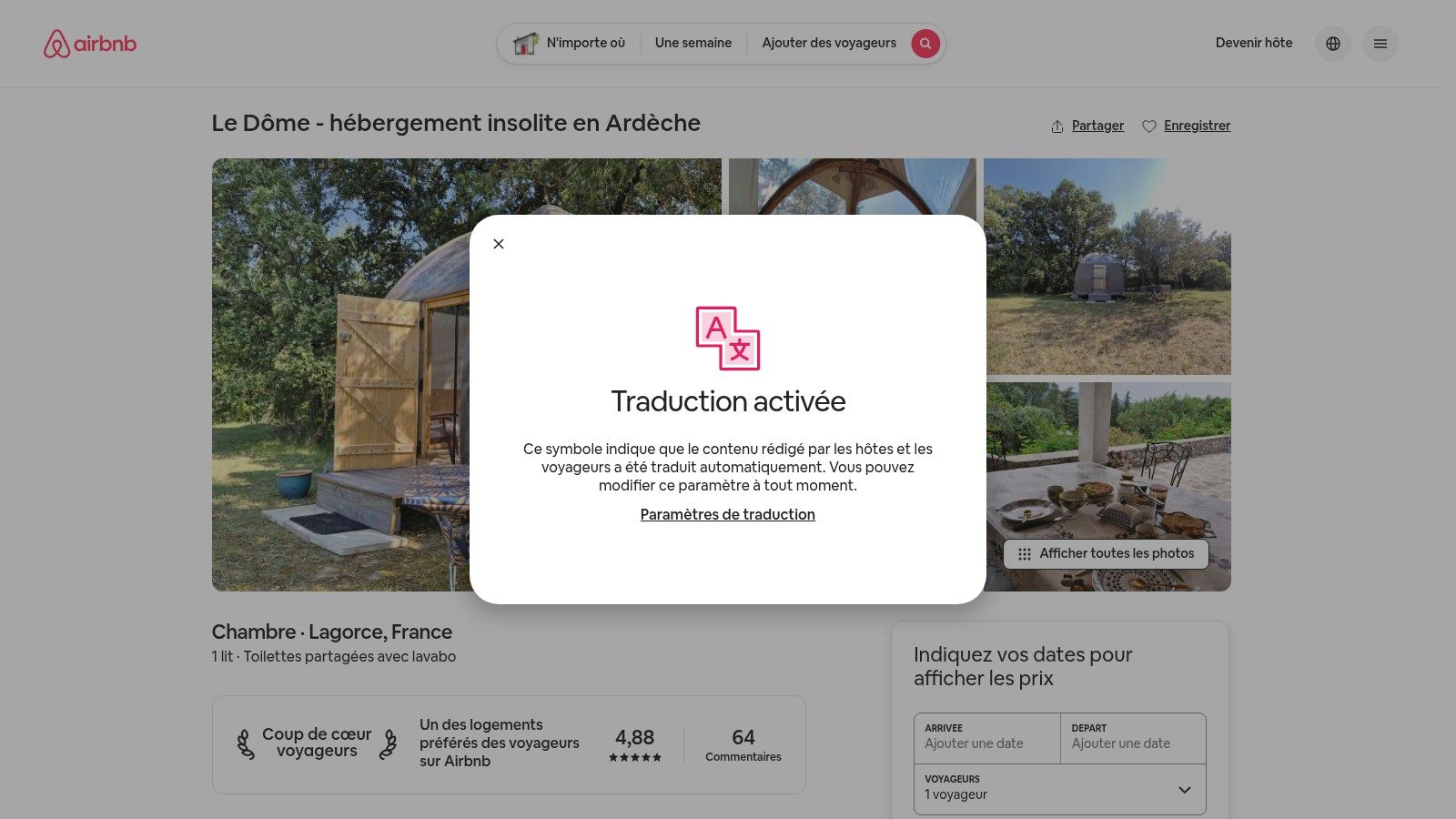Click Devenir hôte
Viewport: 1456px width, 819px height.
click(1254, 43)
